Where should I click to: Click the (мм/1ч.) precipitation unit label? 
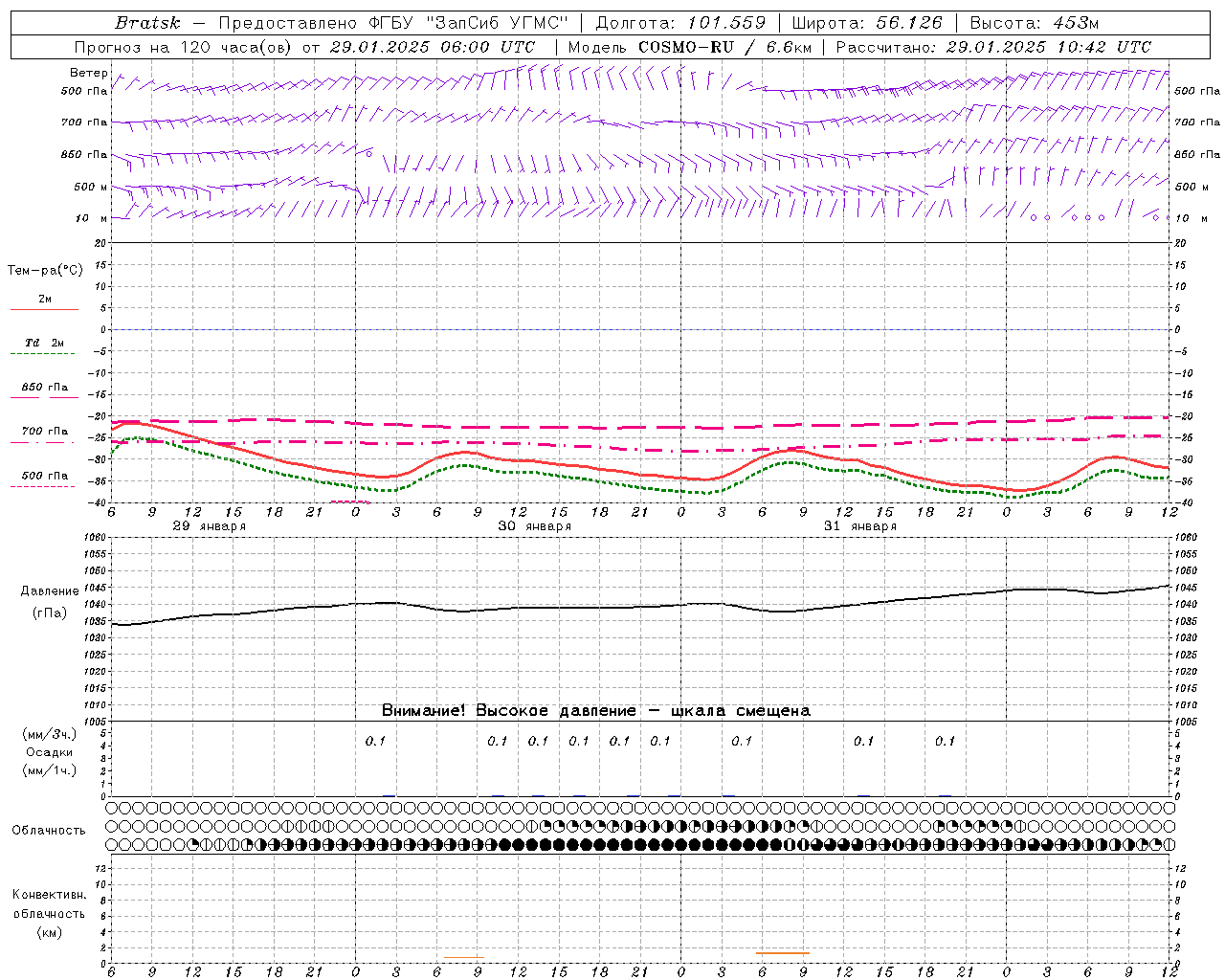[50, 770]
